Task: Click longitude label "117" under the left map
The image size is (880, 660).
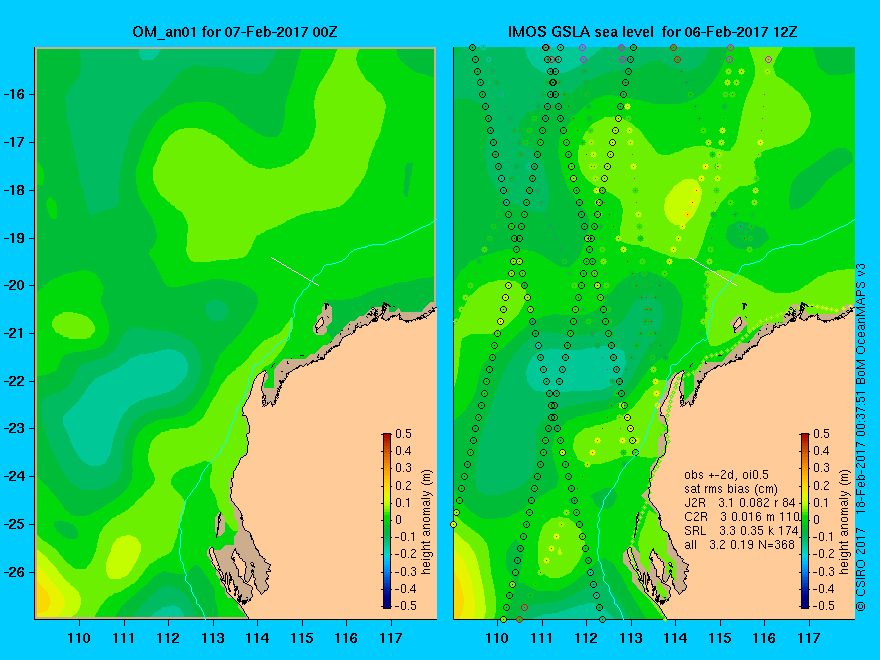Action: [391, 638]
